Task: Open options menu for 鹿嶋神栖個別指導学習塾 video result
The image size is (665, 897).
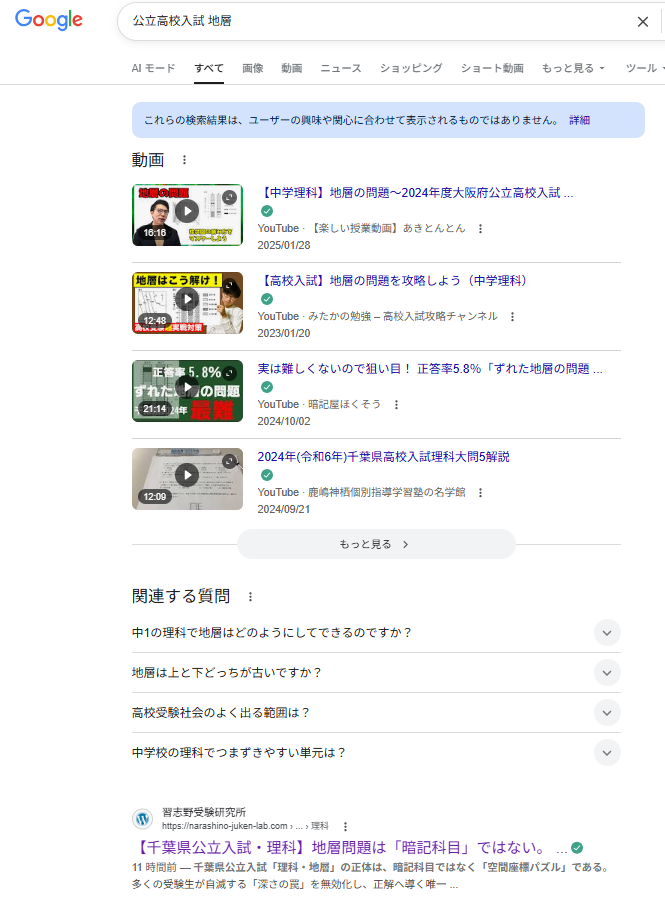Action: (480, 493)
